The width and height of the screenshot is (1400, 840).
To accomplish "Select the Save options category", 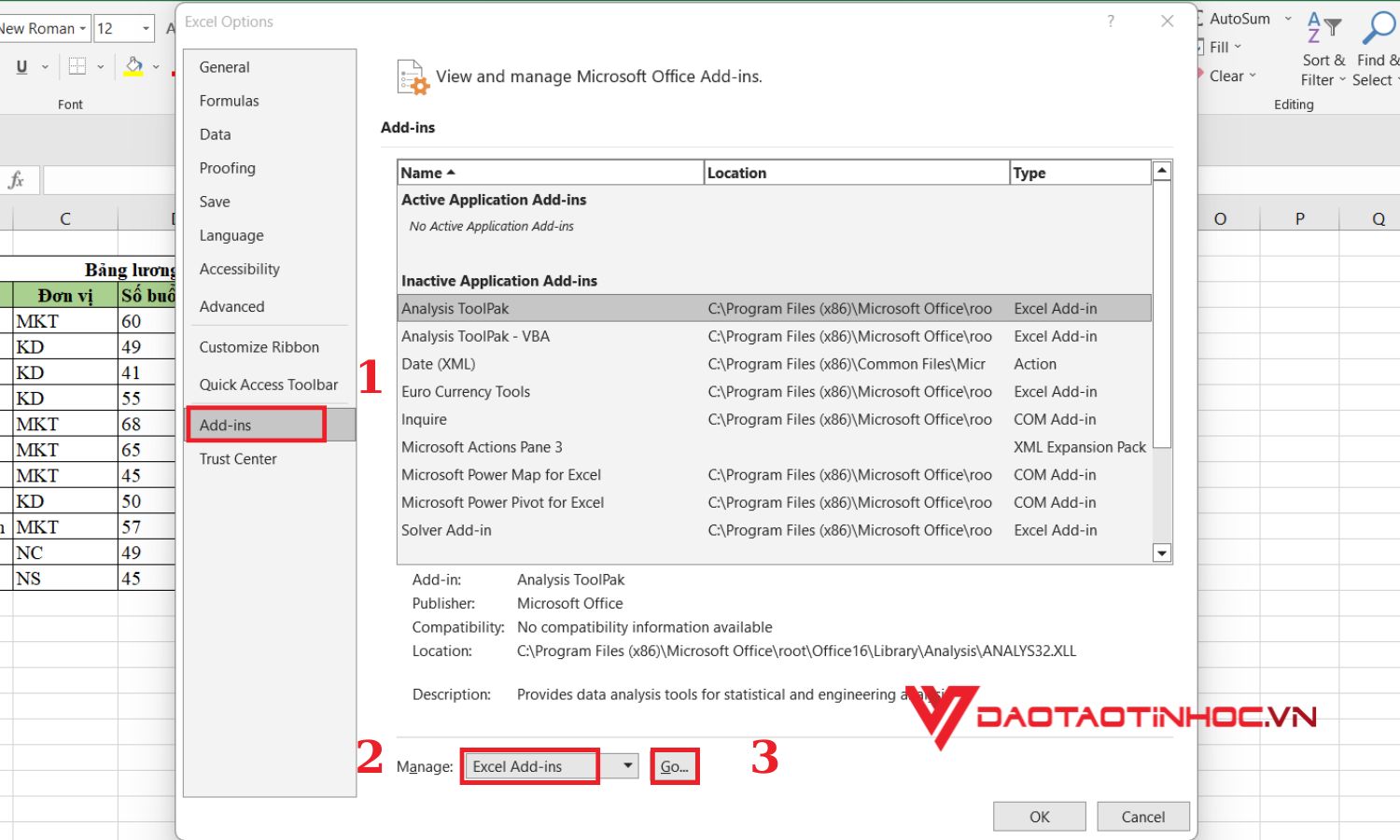I will pyautogui.click(x=270, y=202).
